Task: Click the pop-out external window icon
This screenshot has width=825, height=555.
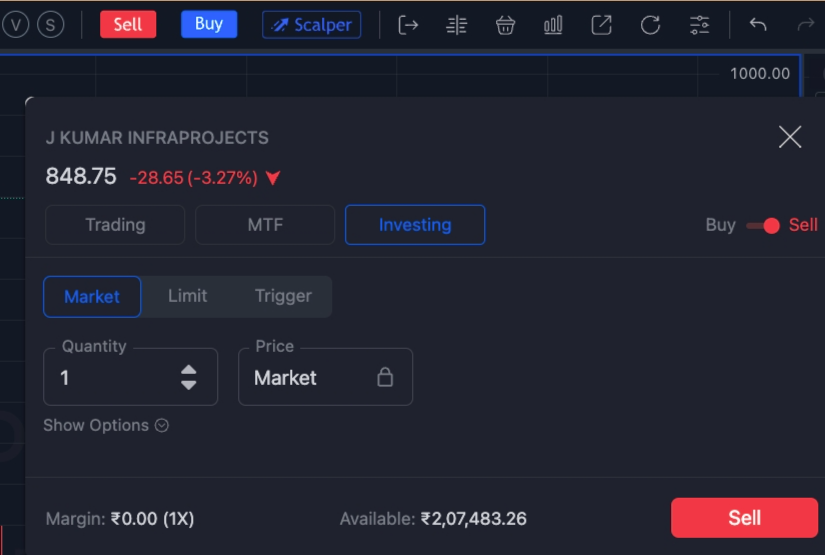Action: pyautogui.click(x=601, y=25)
